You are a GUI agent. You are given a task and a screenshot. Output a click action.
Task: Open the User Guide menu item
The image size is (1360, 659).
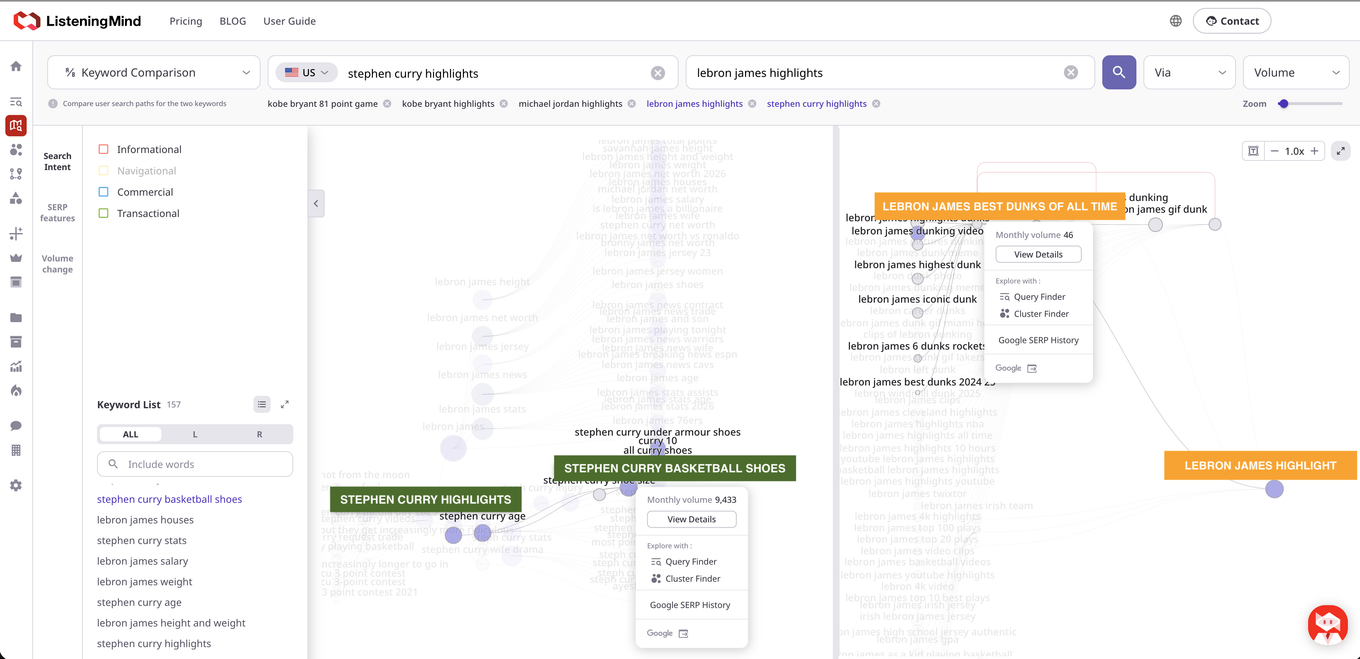[289, 21]
